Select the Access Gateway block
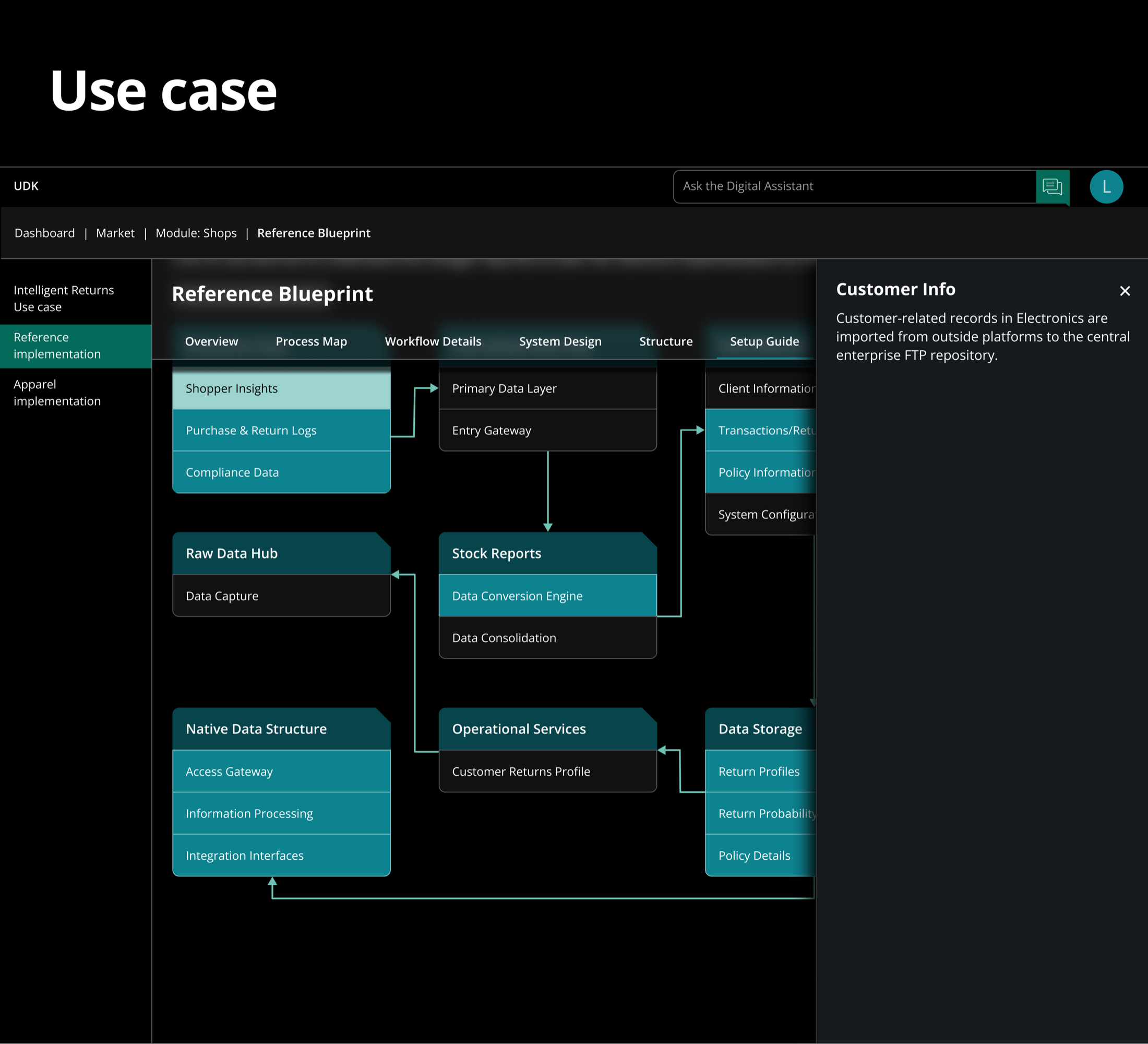This screenshot has width=1148, height=1044. pos(281,772)
